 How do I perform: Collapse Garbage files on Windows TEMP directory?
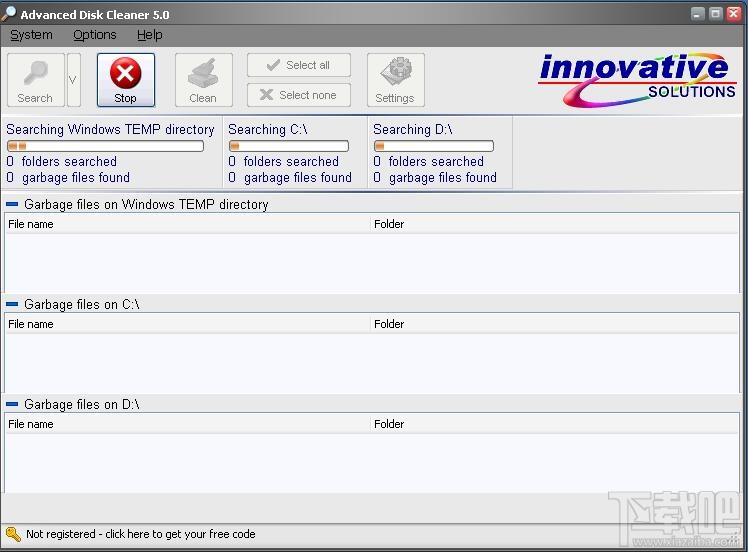12,204
